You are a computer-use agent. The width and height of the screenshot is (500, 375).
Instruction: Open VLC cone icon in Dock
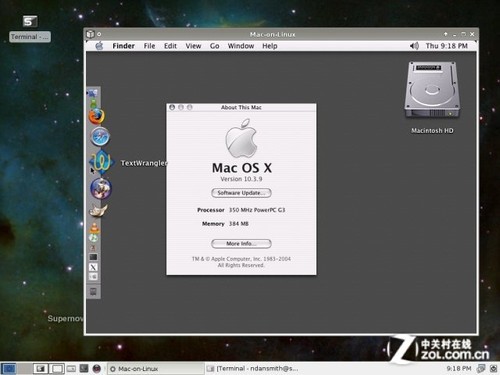click(x=94, y=228)
